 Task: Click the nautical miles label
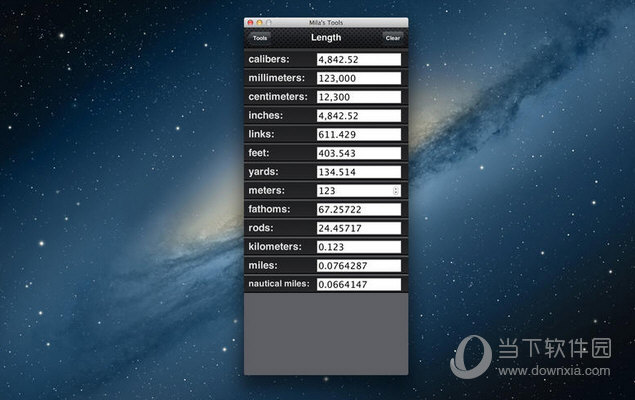pos(279,284)
